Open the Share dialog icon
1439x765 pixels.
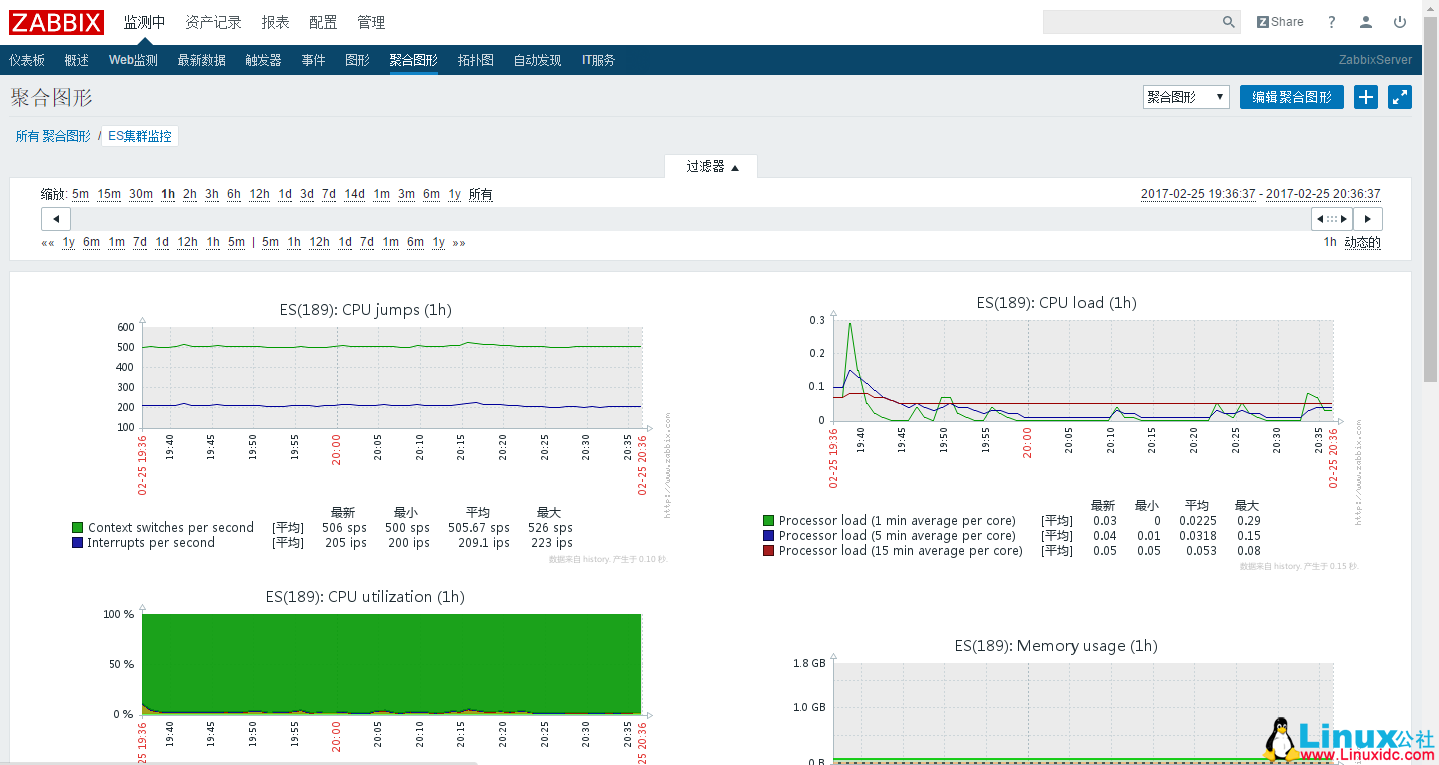pos(1280,21)
